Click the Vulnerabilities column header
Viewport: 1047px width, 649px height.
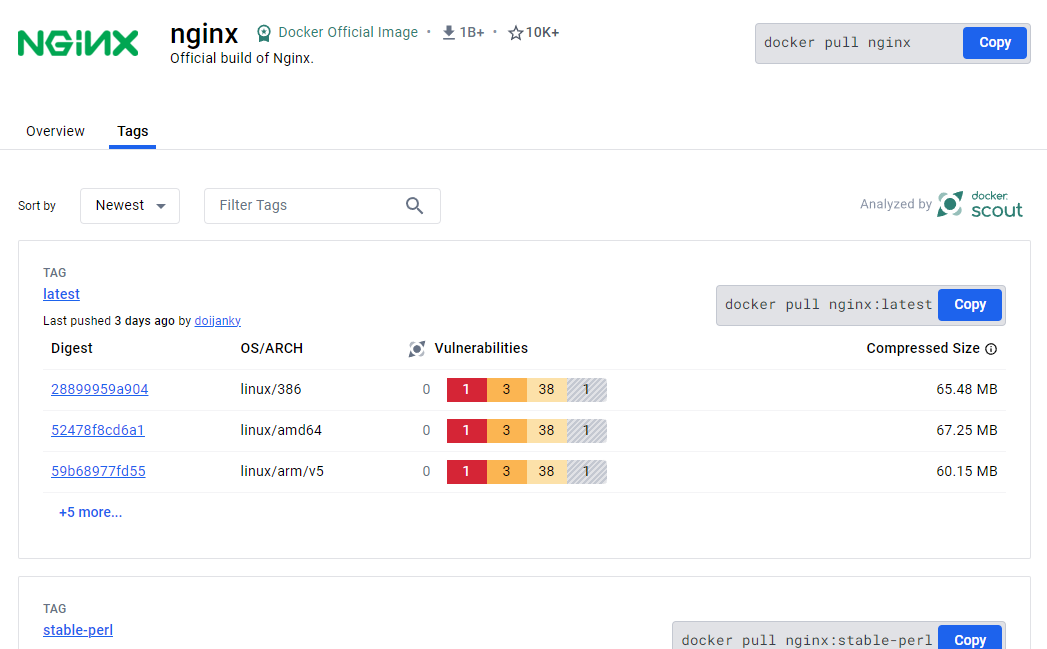pyautogui.click(x=481, y=349)
